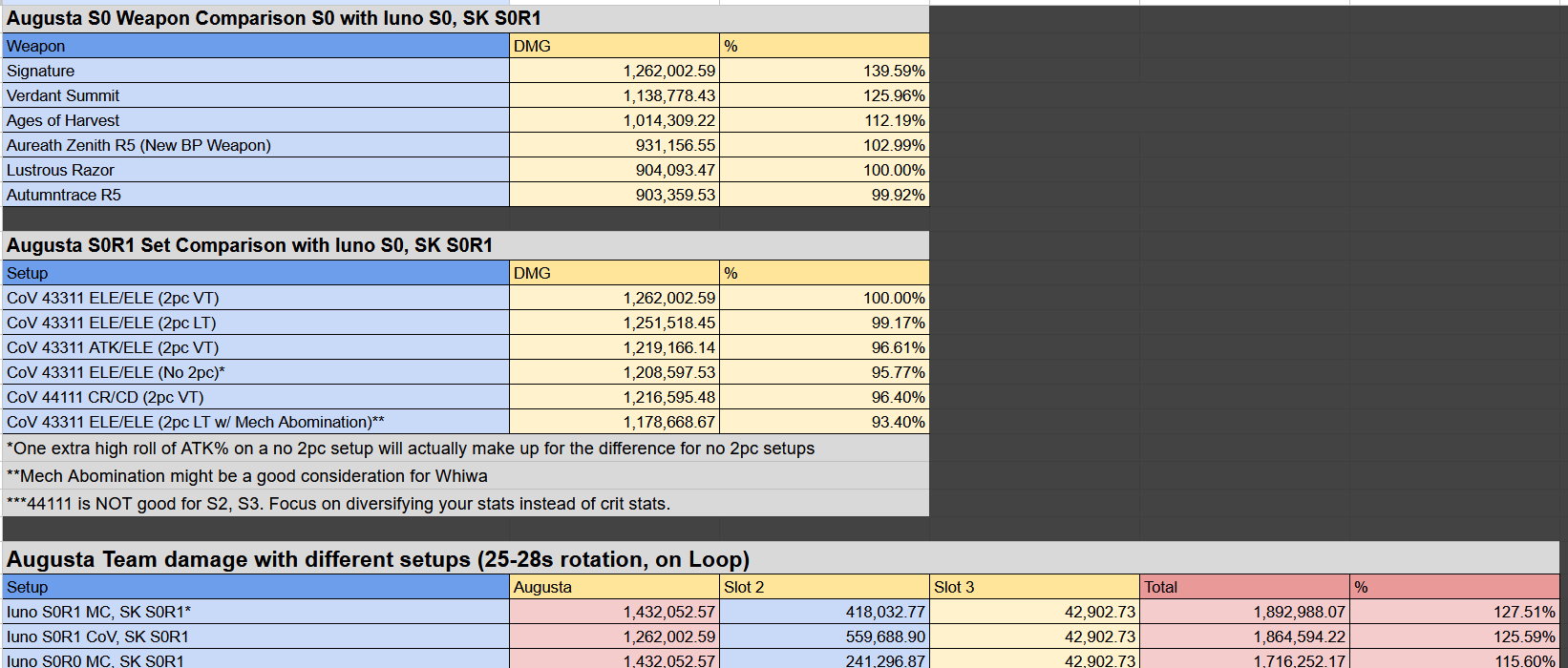This screenshot has width=1568, height=668.
Task: Click the 127.51% team percentage cell
Action: coord(1454,612)
